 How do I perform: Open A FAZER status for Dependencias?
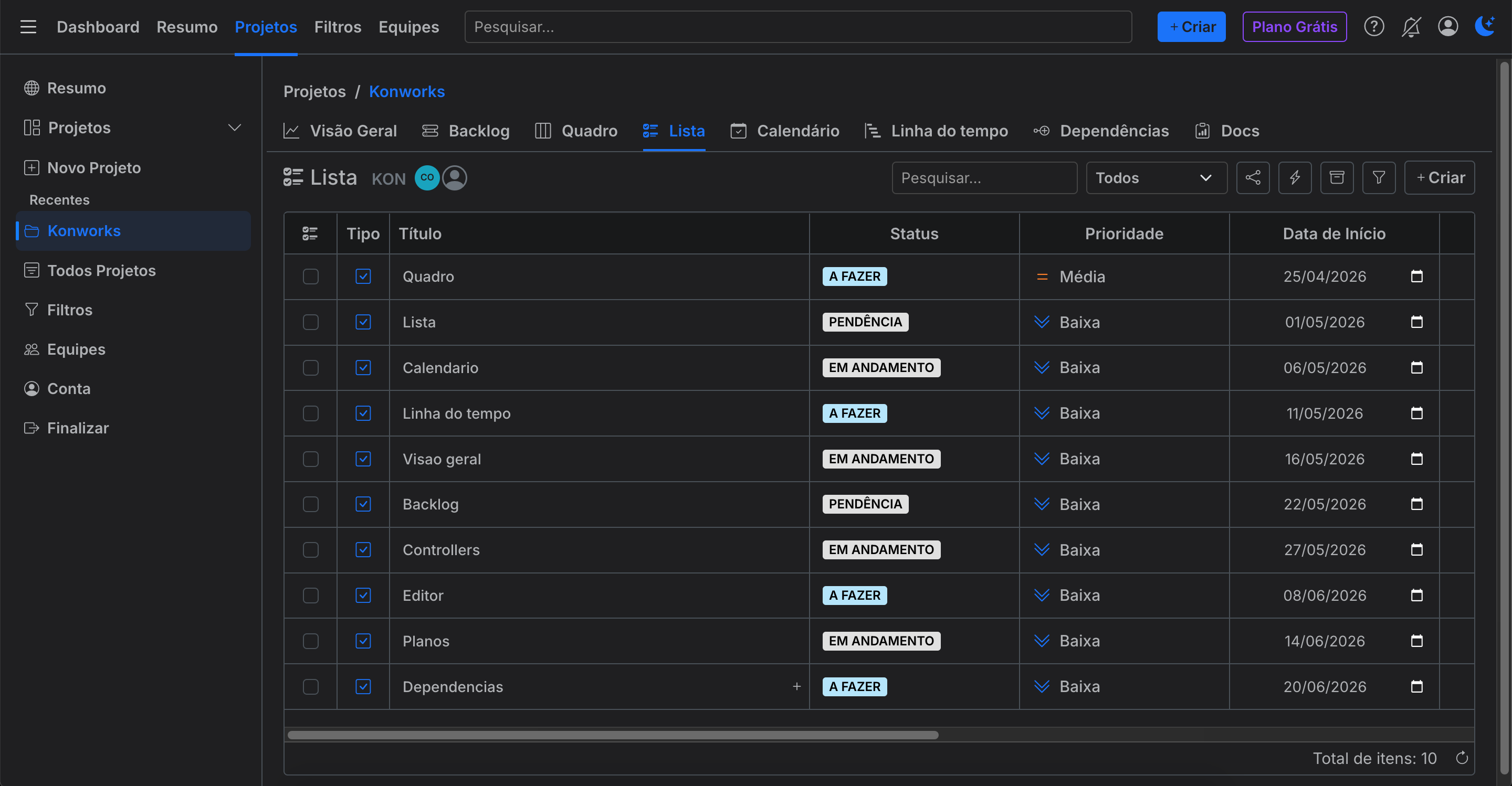click(854, 686)
